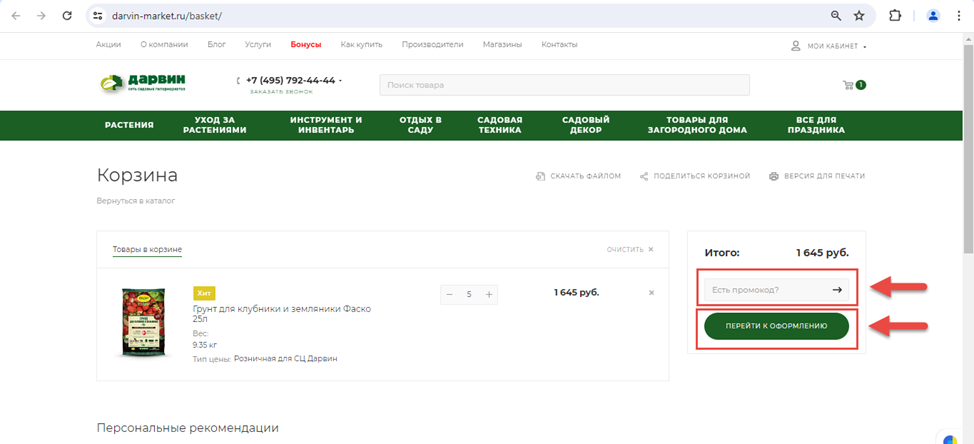This screenshot has height=444, width=974.
Task: Click the browser forward arrow
Action: point(41,16)
